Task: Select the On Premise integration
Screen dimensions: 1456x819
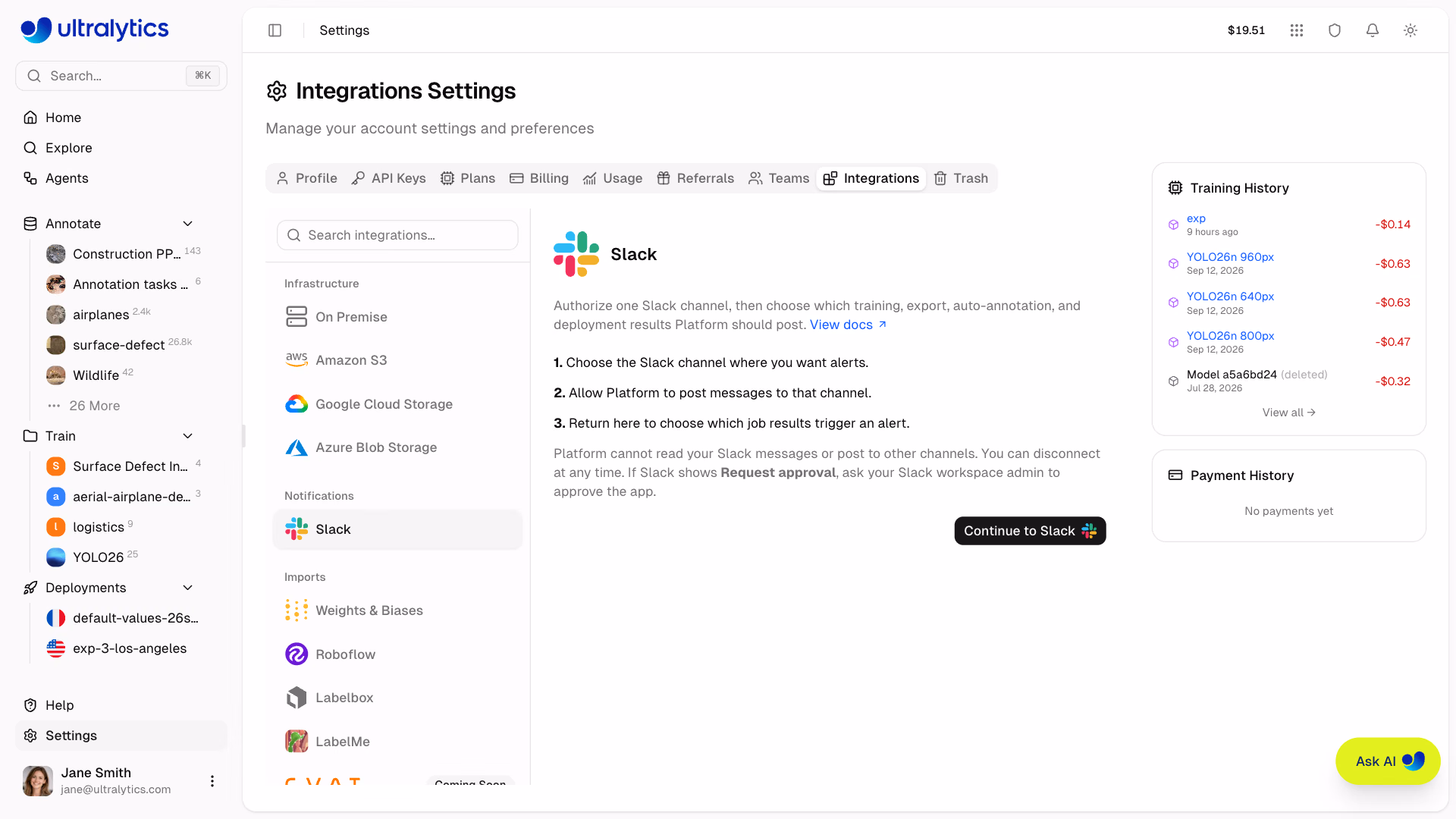Action: pyautogui.click(x=397, y=317)
